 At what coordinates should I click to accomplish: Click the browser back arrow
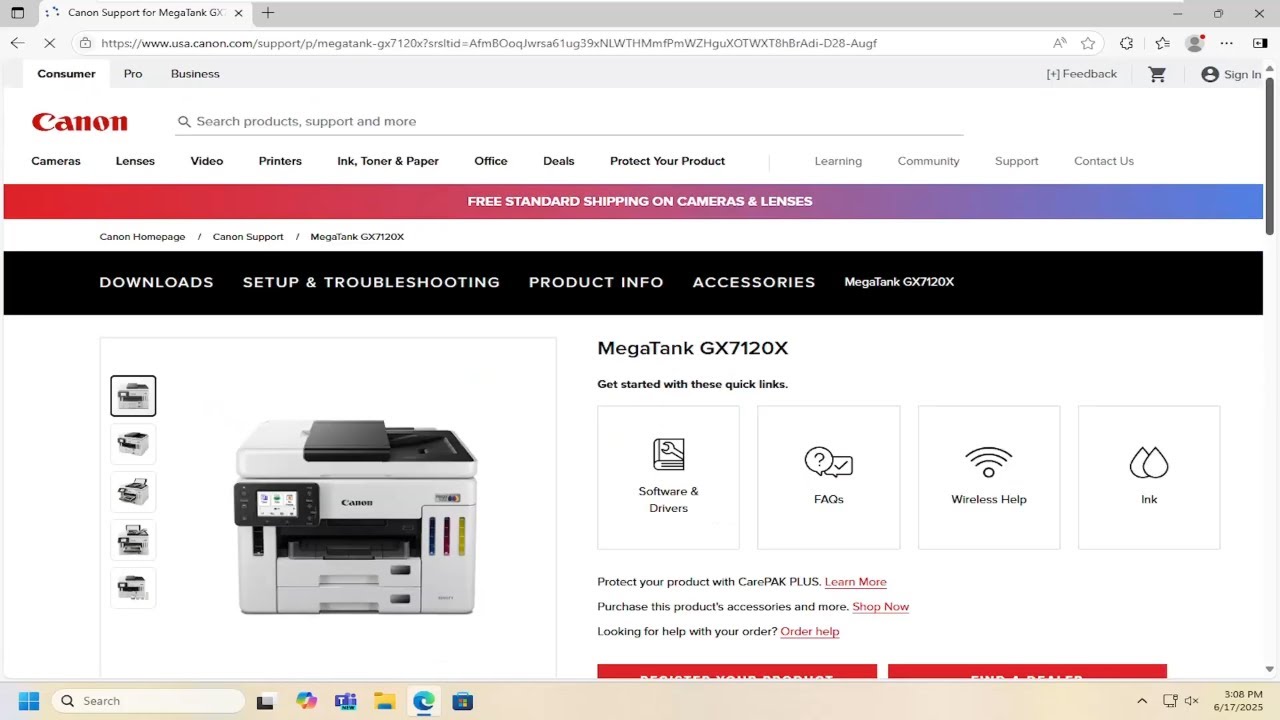(17, 43)
